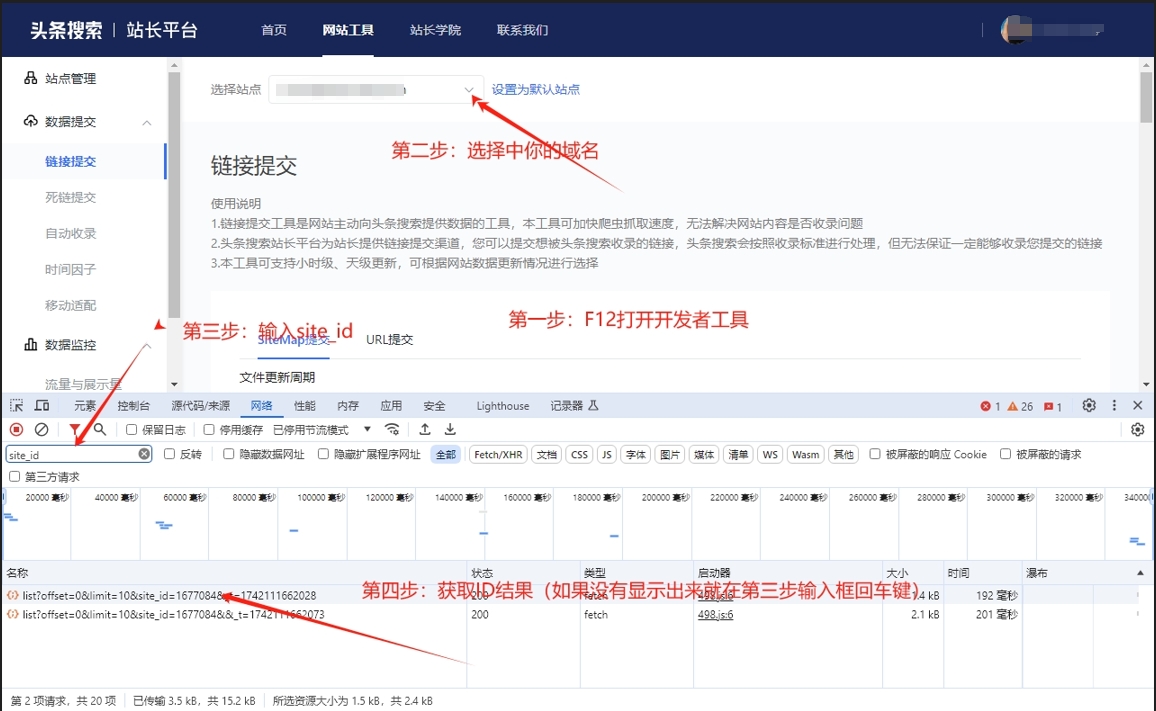Screen dimensions: 1156x711
Task: Go to 首页 in top navigation
Action: pos(274,30)
